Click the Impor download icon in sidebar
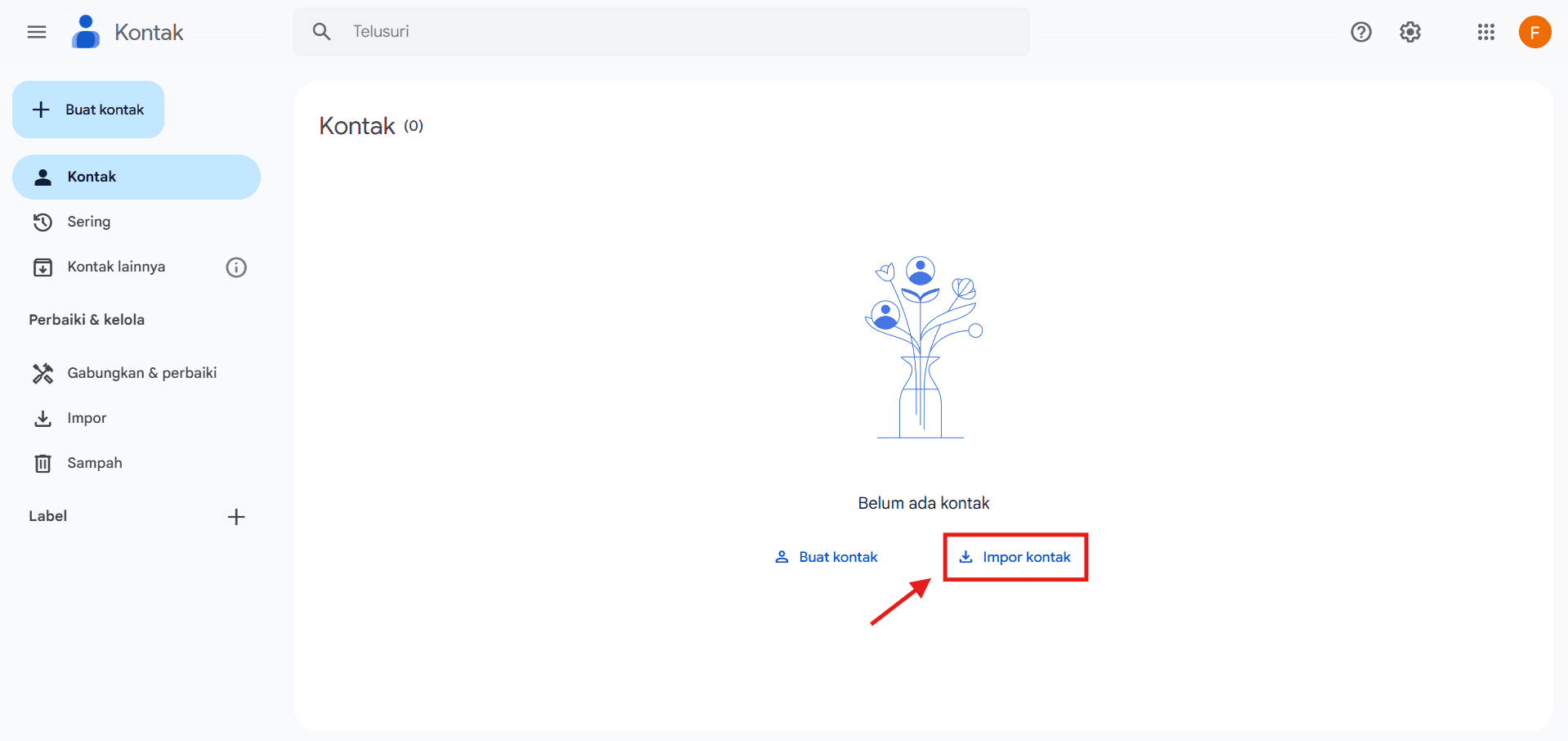 (43, 418)
